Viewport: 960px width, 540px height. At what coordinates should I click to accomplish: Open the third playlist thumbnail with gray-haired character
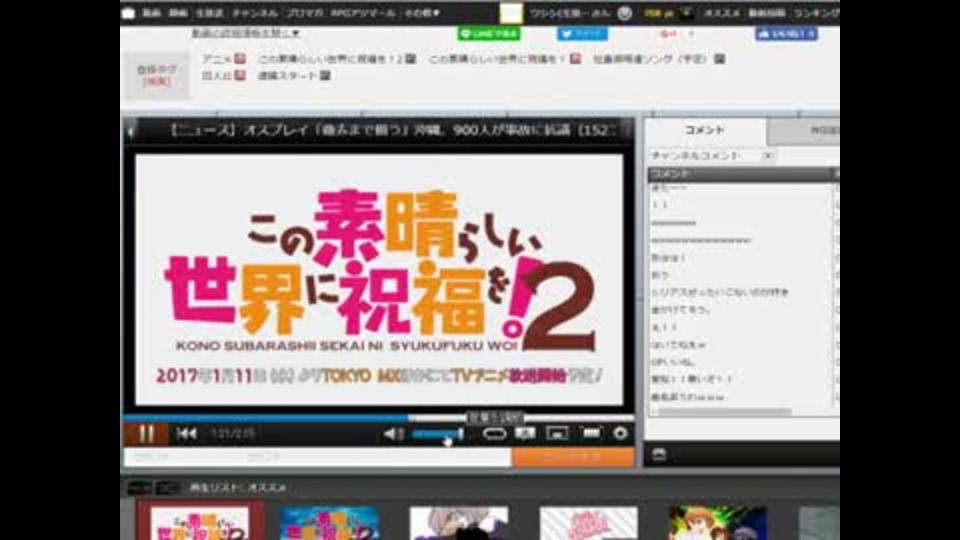pos(459,522)
